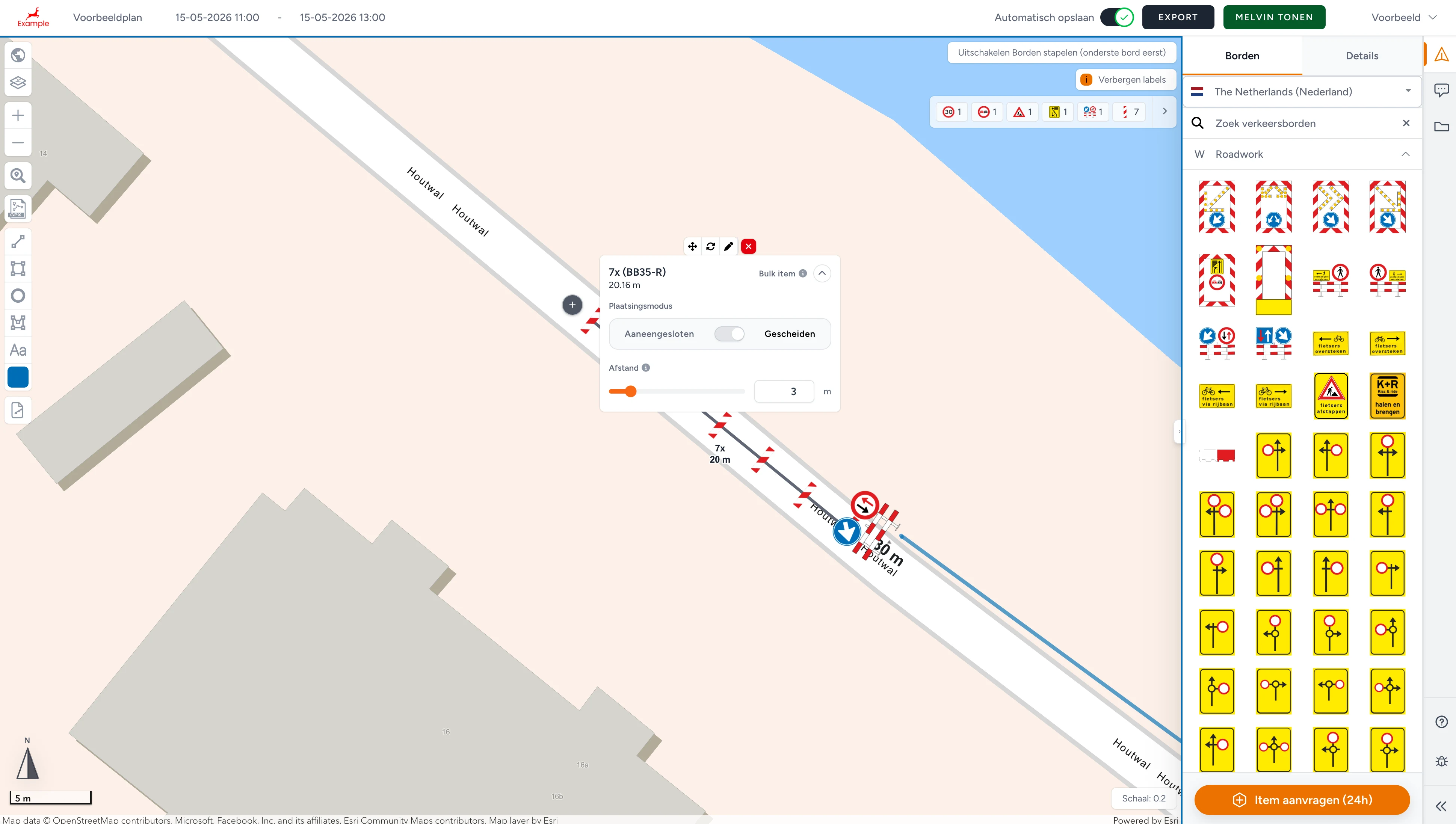Click the blue keep-right sign on map

pos(847,532)
